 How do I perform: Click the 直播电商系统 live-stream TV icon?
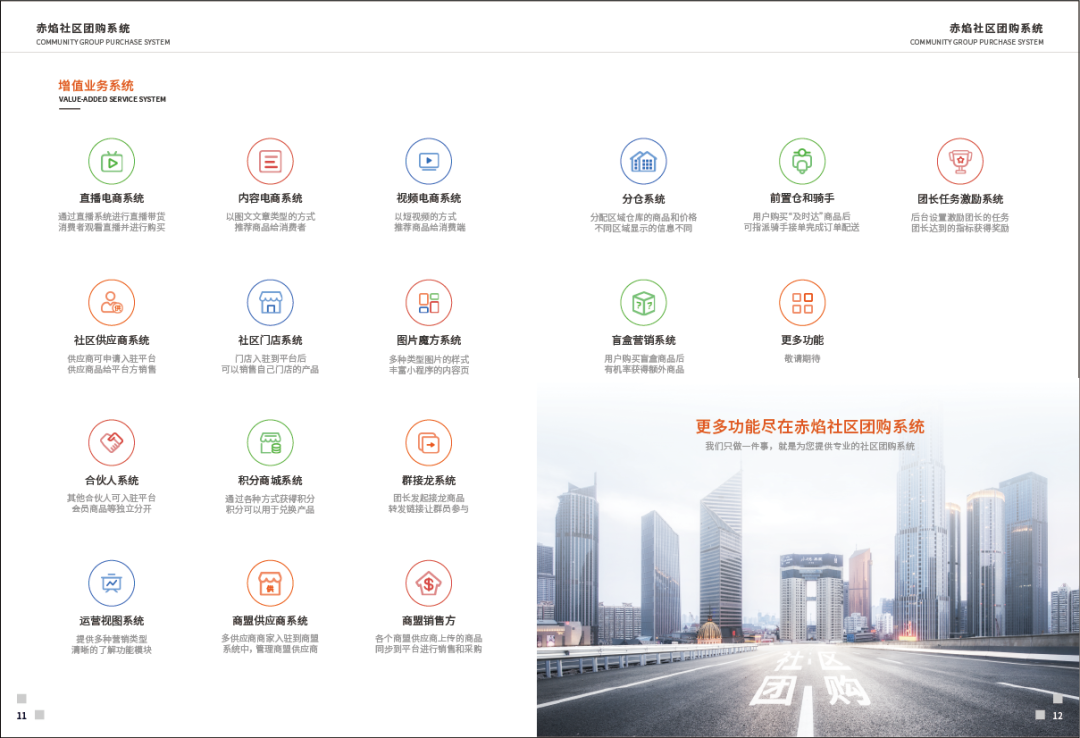point(111,161)
